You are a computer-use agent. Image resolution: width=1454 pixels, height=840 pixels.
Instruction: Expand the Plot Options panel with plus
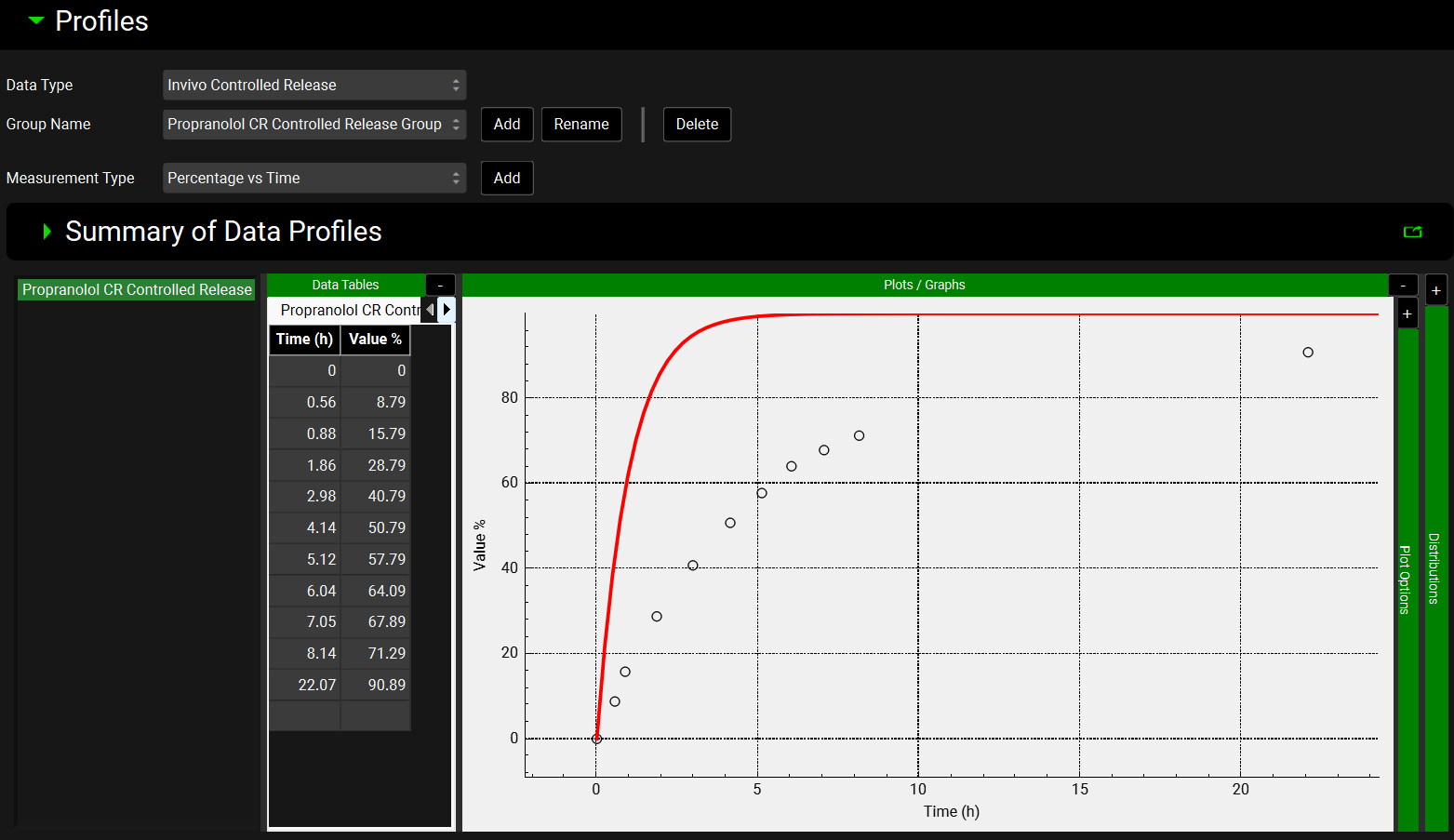1407,313
